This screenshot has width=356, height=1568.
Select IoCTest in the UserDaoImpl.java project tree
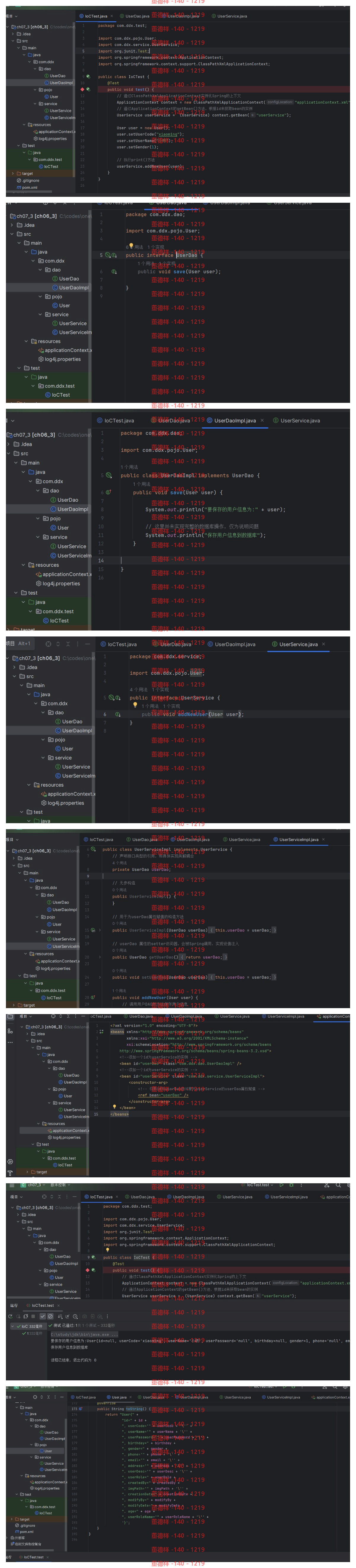55,621
